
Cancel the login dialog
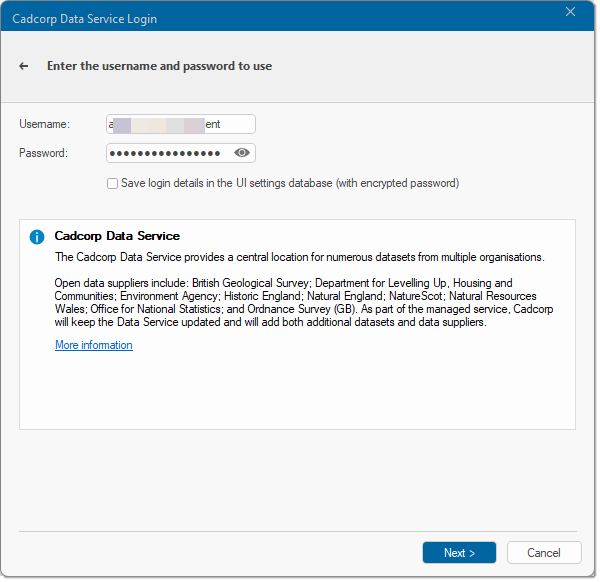click(544, 553)
